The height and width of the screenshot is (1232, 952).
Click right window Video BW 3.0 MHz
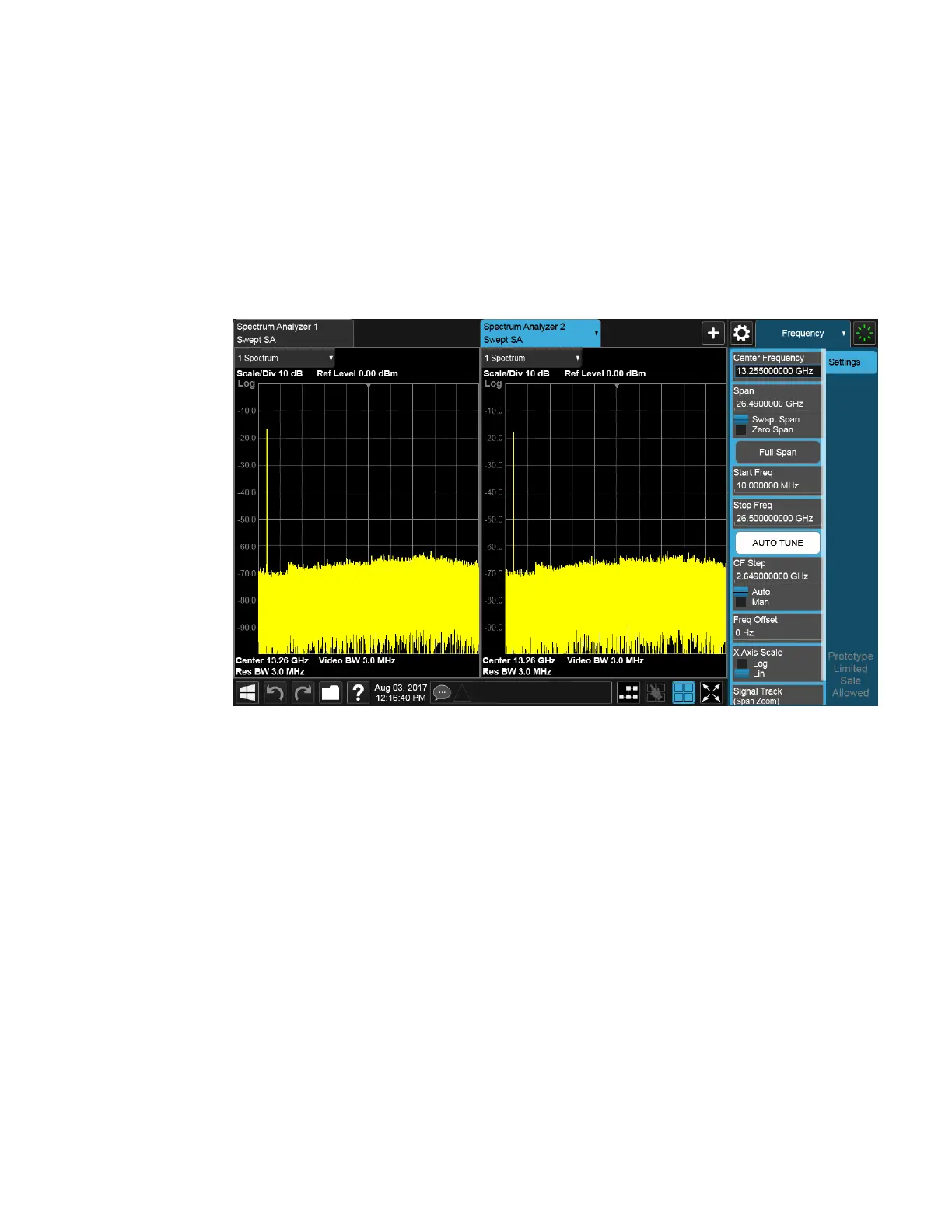[605, 660]
